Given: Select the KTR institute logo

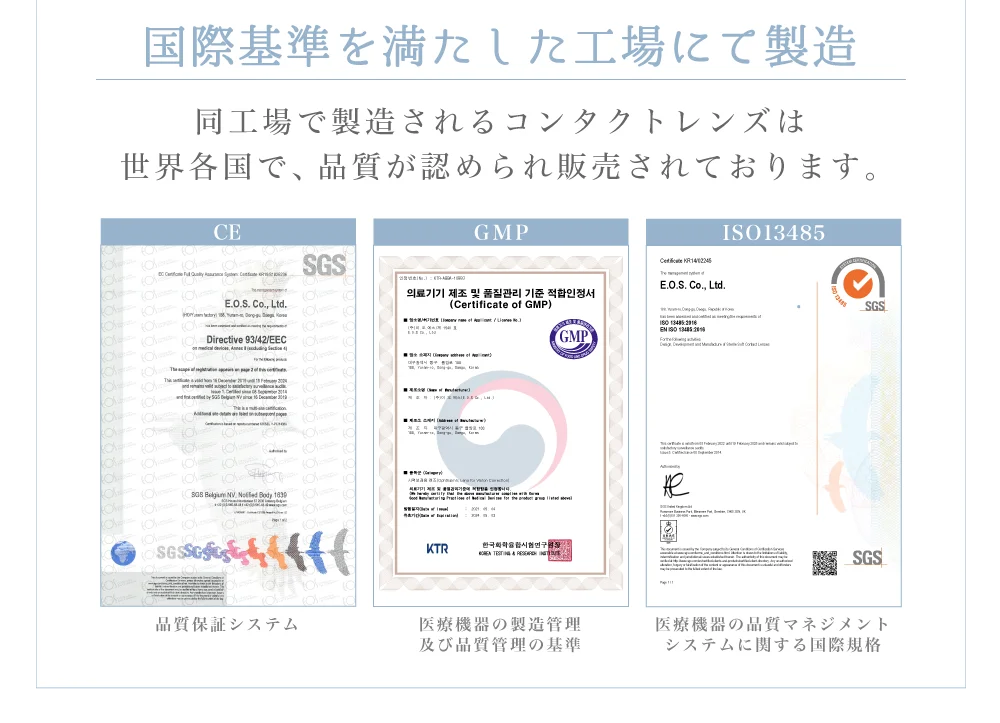Looking at the screenshot, I should [x=437, y=548].
